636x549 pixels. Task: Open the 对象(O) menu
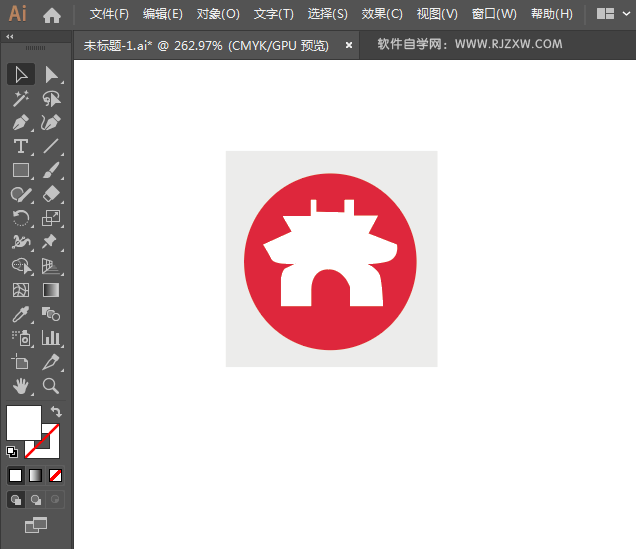point(218,14)
